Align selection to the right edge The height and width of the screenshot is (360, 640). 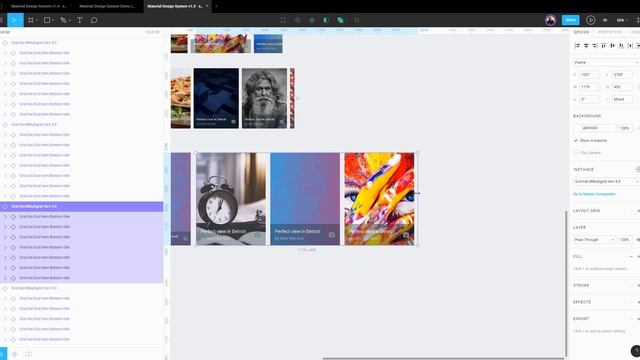[595, 46]
